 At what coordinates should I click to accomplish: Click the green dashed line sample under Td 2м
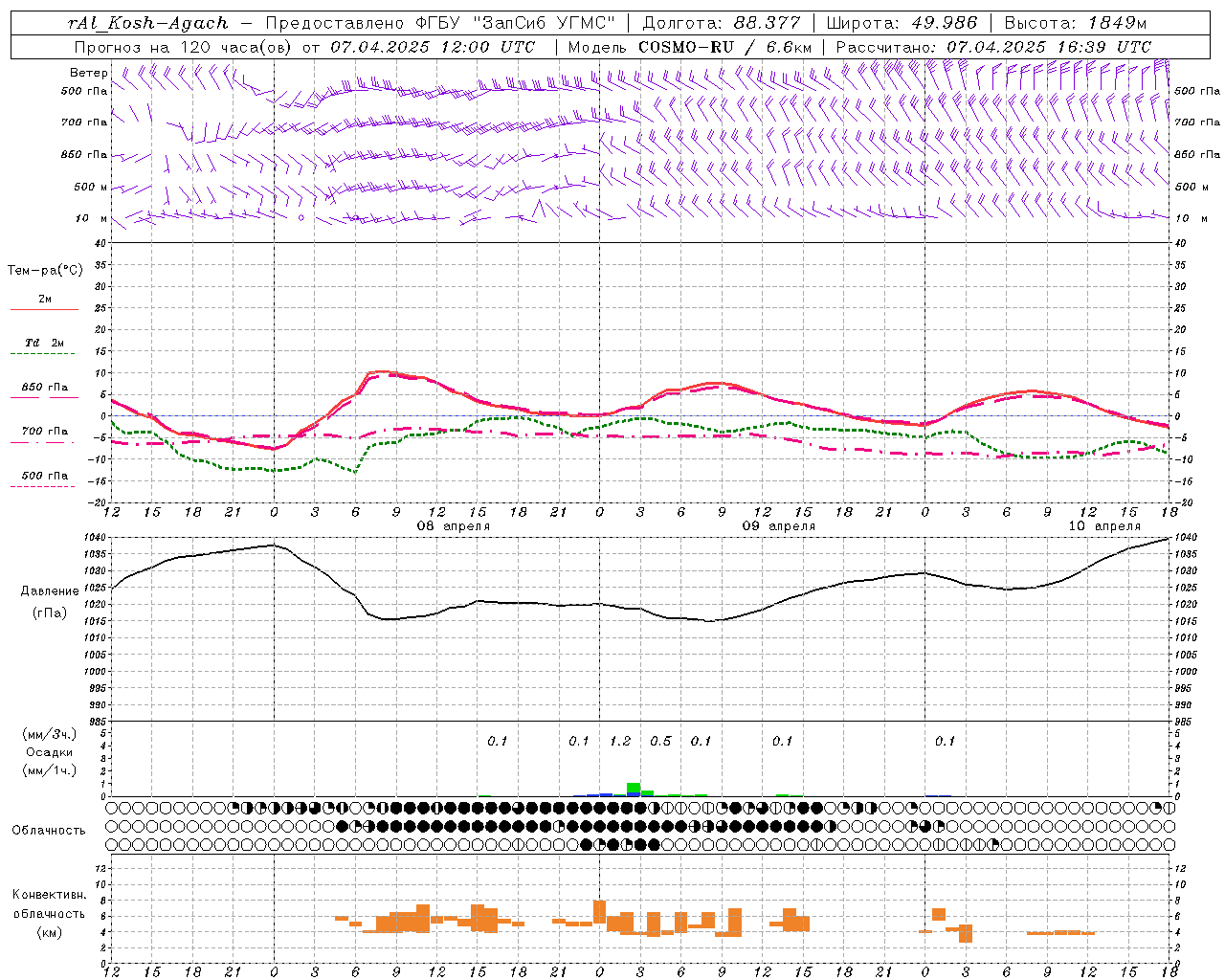pos(43,354)
